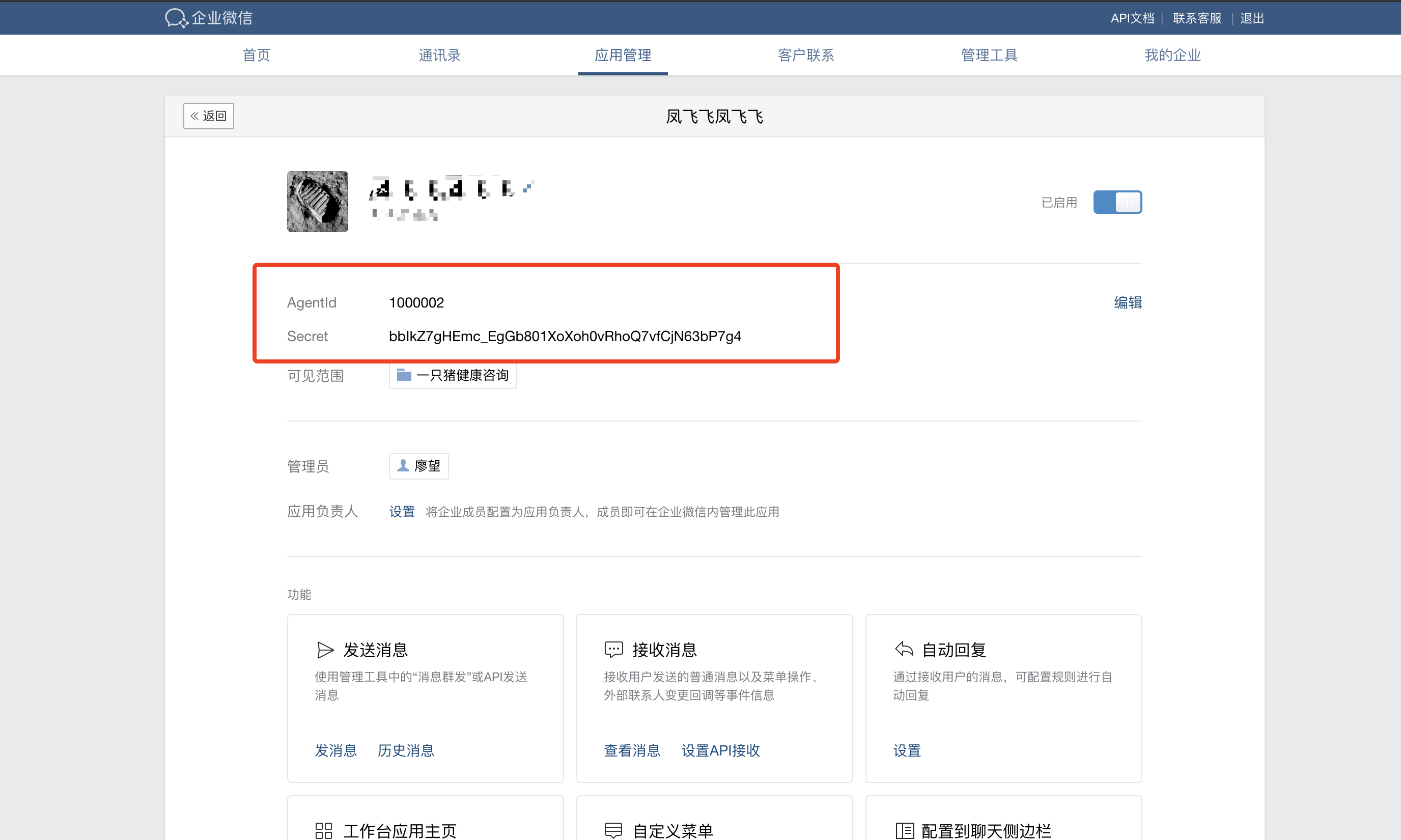Click the 返回 back button

click(208, 116)
